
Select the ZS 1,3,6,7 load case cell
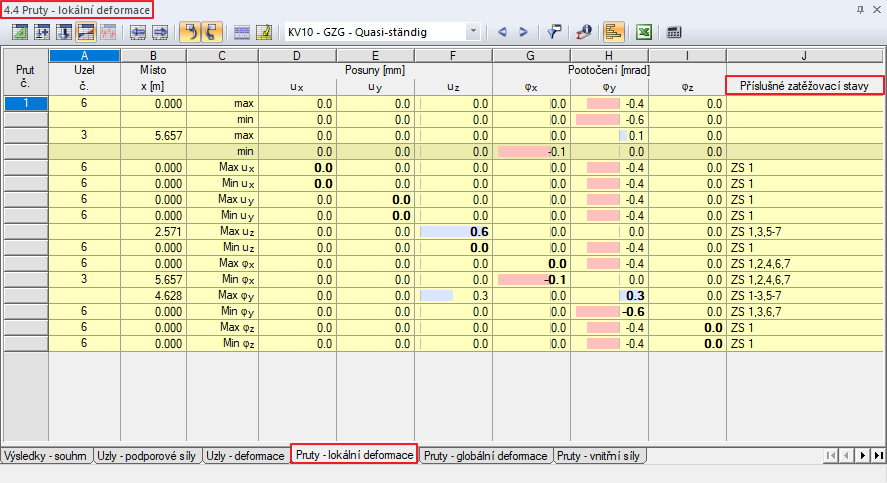(804, 312)
